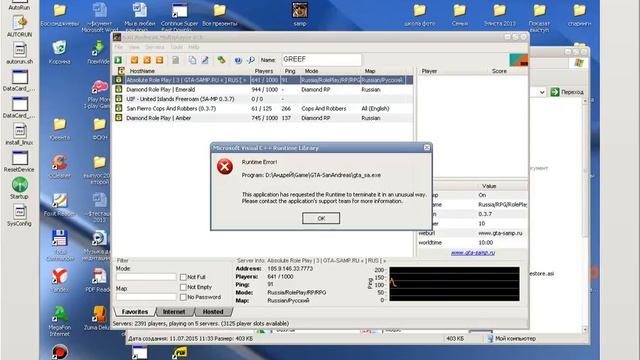The height and width of the screenshot is (360, 640).
Task: Click the scroll down arrow of the Explorer window
Action: point(585,329)
